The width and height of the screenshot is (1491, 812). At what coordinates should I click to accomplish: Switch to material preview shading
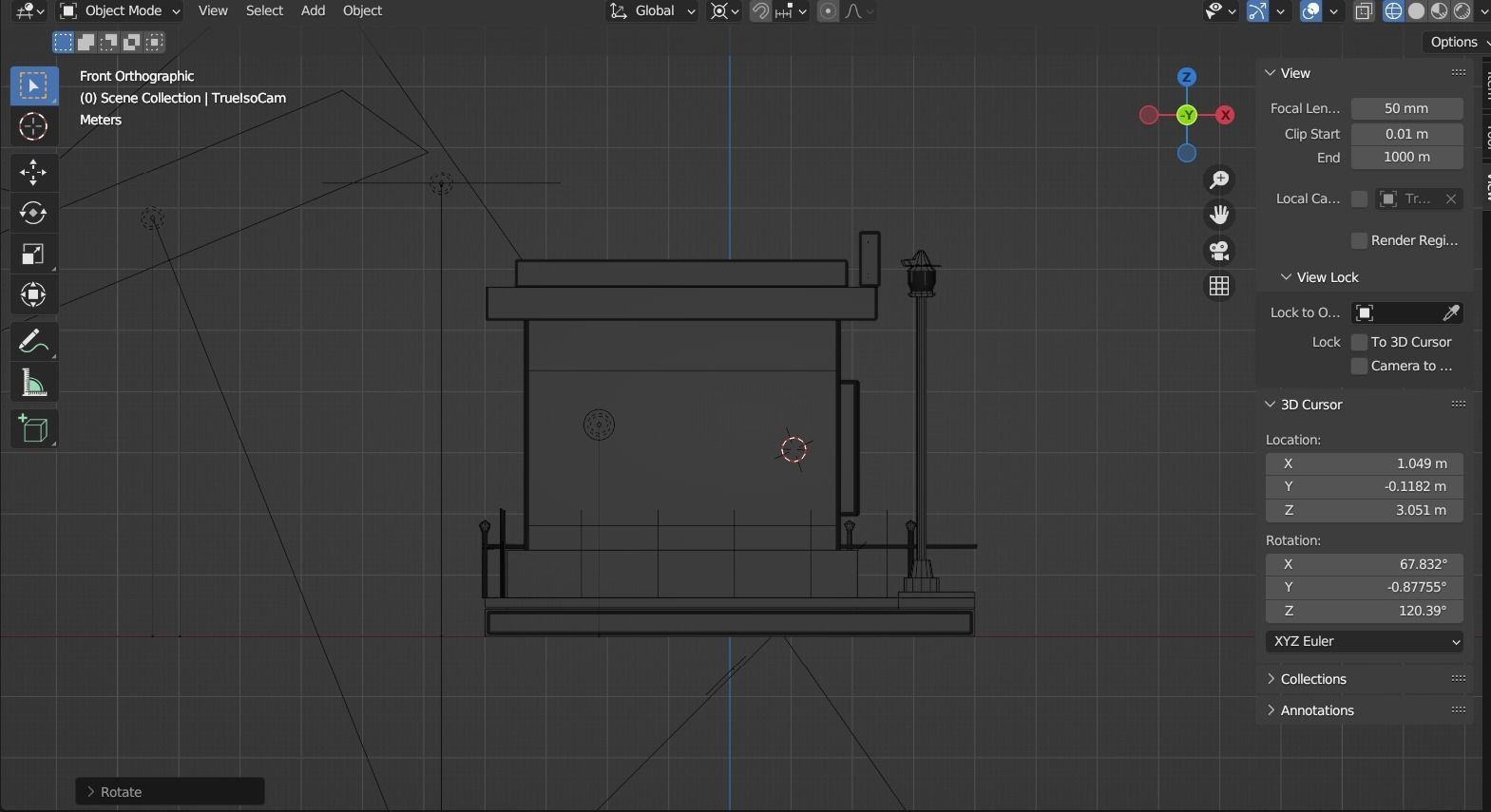click(x=1439, y=11)
